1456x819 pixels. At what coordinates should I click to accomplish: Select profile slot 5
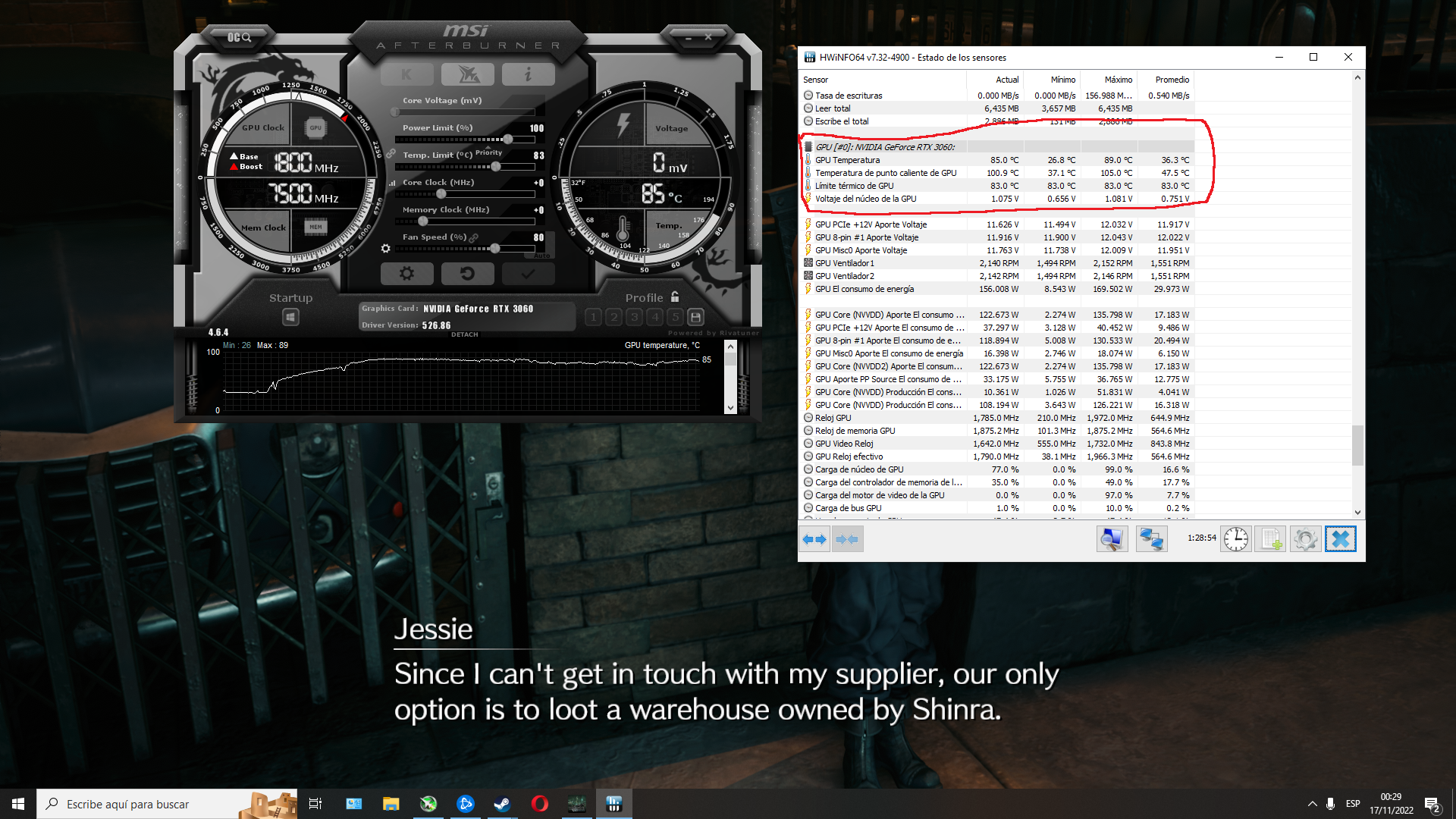(x=676, y=317)
